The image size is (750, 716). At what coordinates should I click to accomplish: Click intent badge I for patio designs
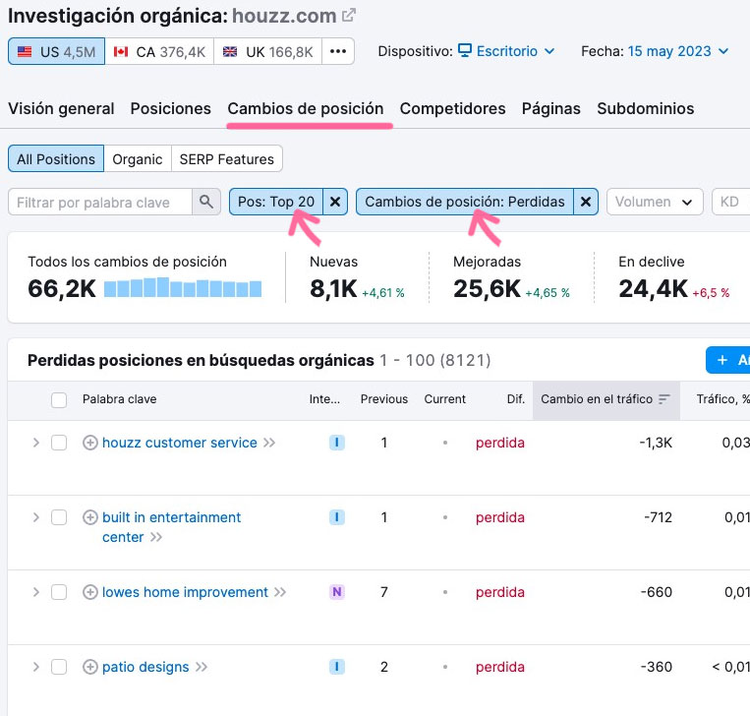(x=337, y=667)
